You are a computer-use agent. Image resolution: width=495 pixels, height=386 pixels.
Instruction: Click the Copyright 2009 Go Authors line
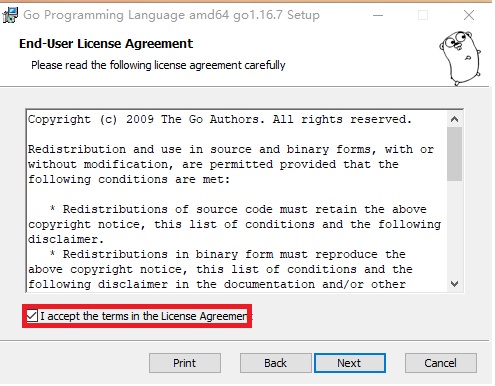(220, 119)
